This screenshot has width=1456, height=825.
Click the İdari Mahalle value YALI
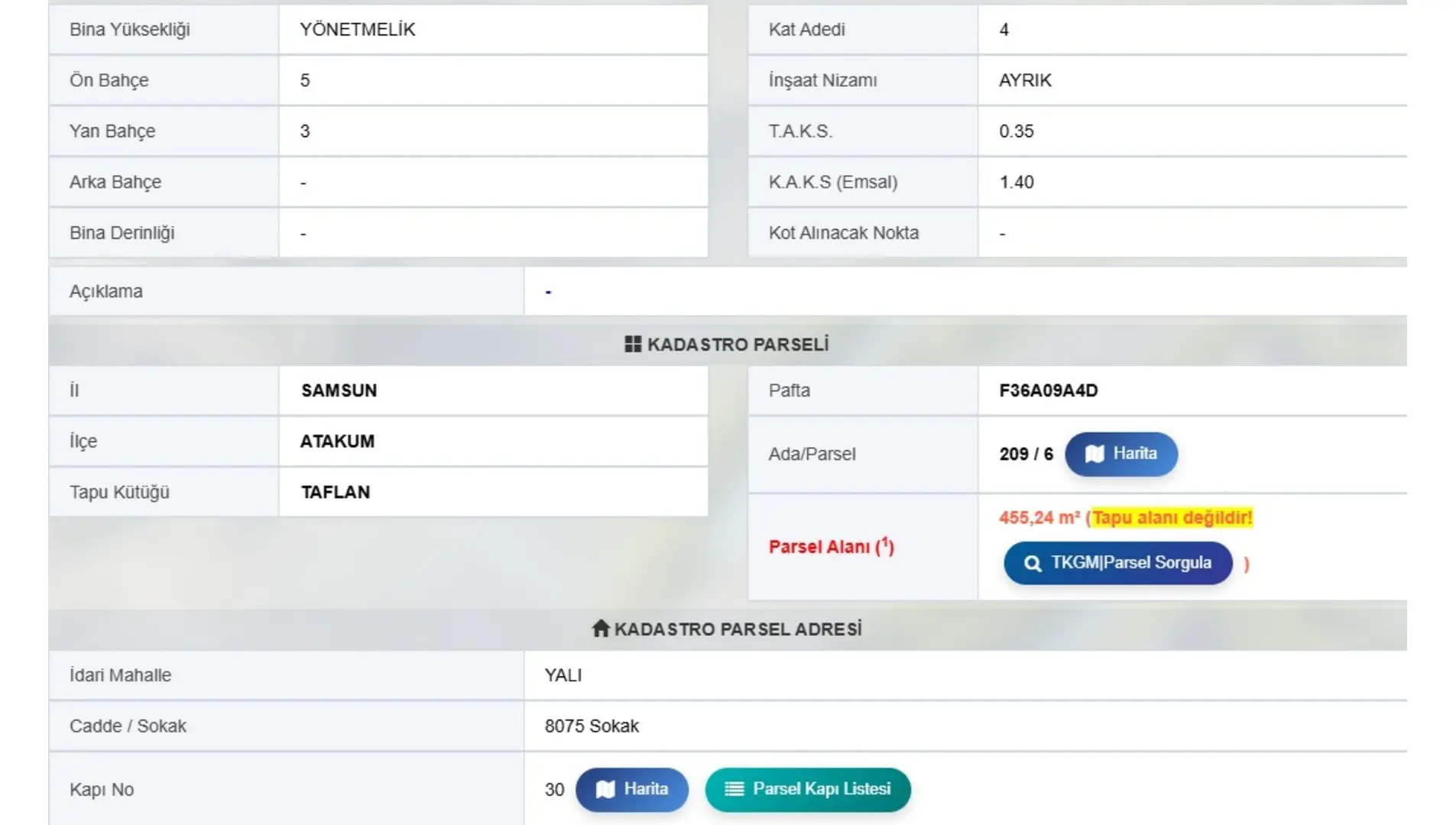tap(563, 675)
